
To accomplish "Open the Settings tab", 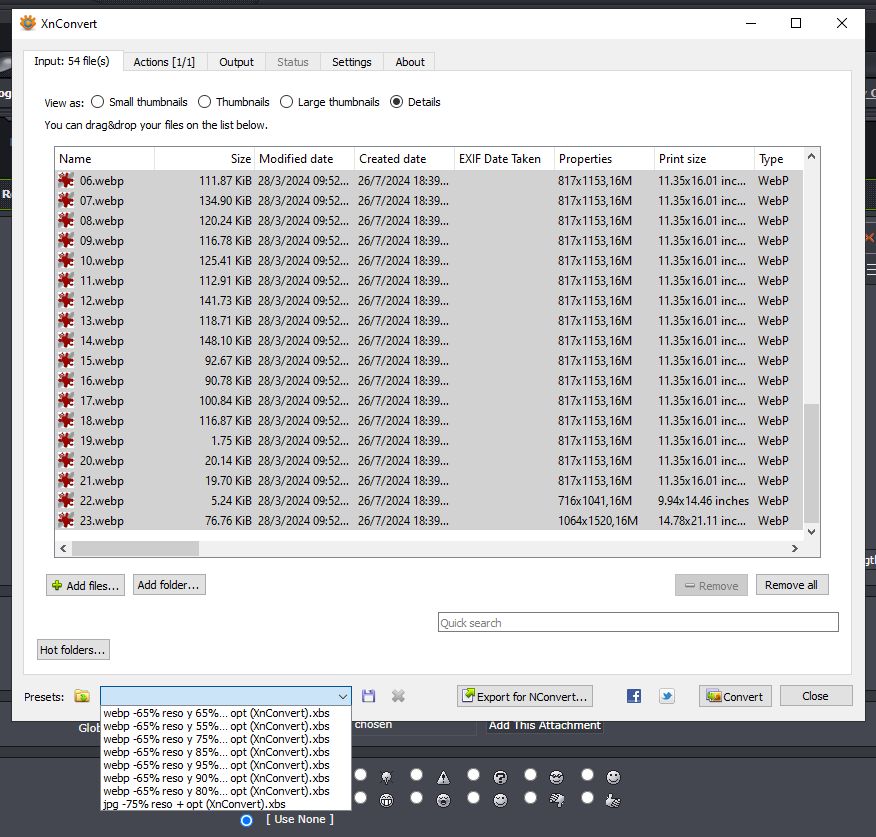I will (x=351, y=62).
